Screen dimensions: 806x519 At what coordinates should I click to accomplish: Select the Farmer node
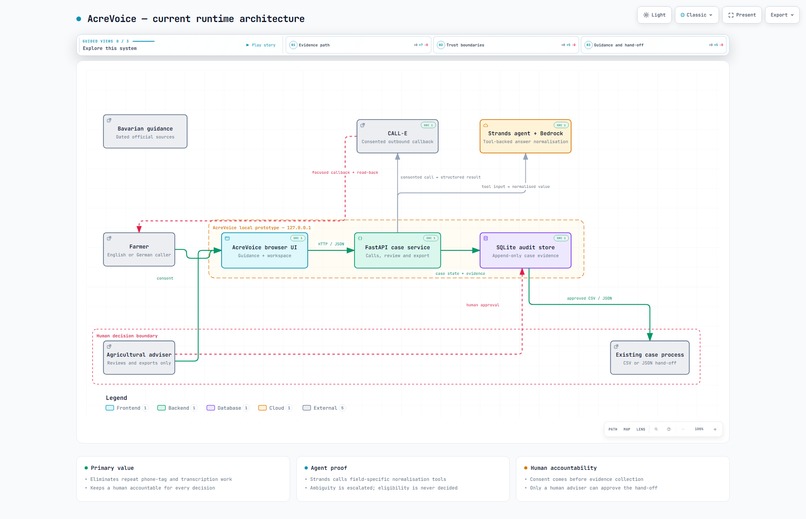[x=139, y=250]
